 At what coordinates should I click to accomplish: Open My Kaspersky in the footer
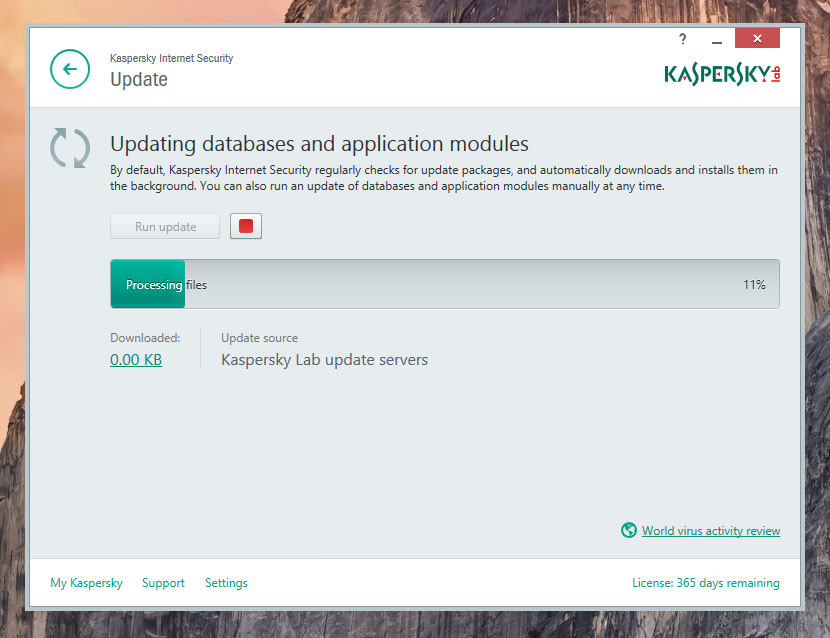pyautogui.click(x=86, y=583)
